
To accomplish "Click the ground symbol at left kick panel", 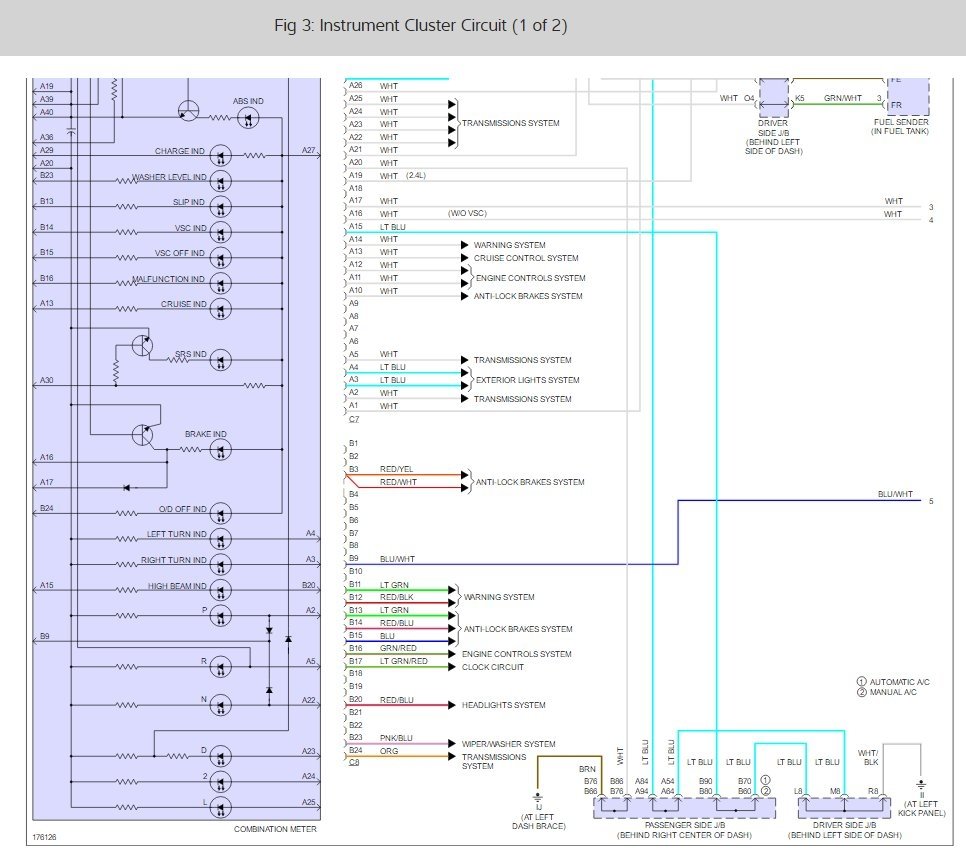I will [920, 788].
